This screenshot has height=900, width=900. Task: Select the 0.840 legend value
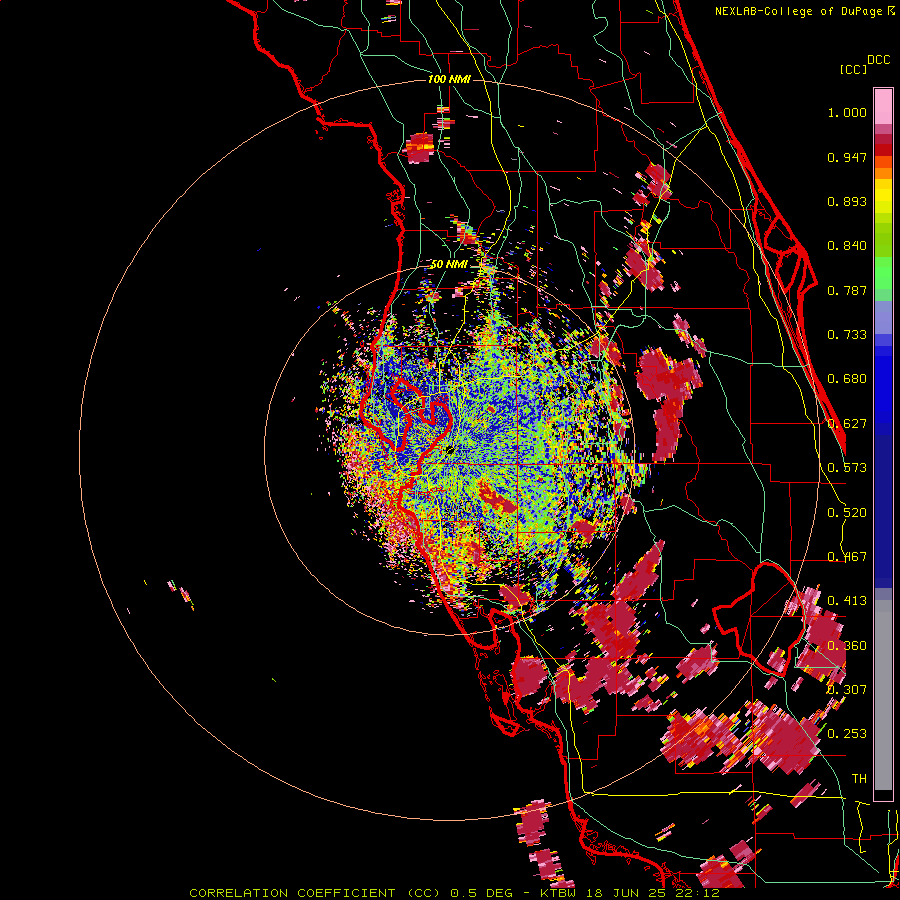847,246
